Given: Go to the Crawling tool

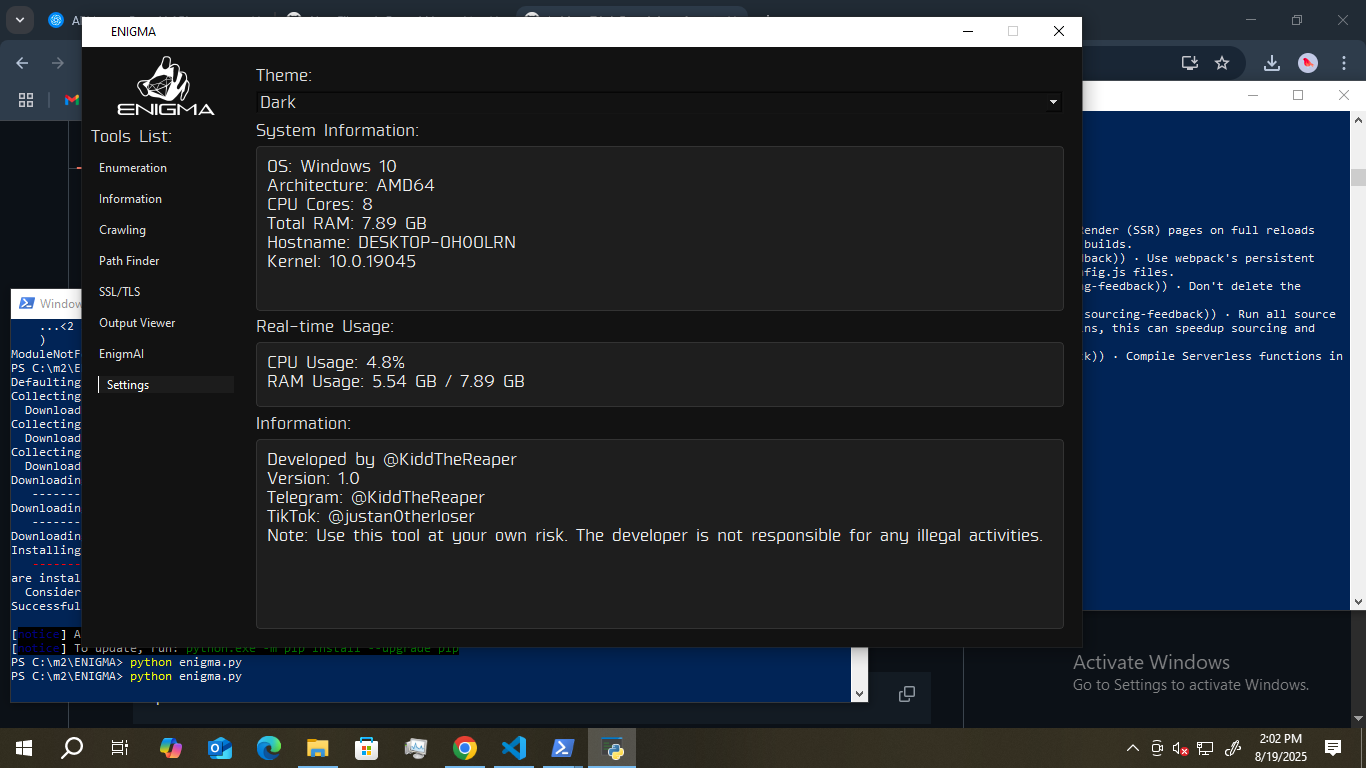Looking at the screenshot, I should pos(122,230).
